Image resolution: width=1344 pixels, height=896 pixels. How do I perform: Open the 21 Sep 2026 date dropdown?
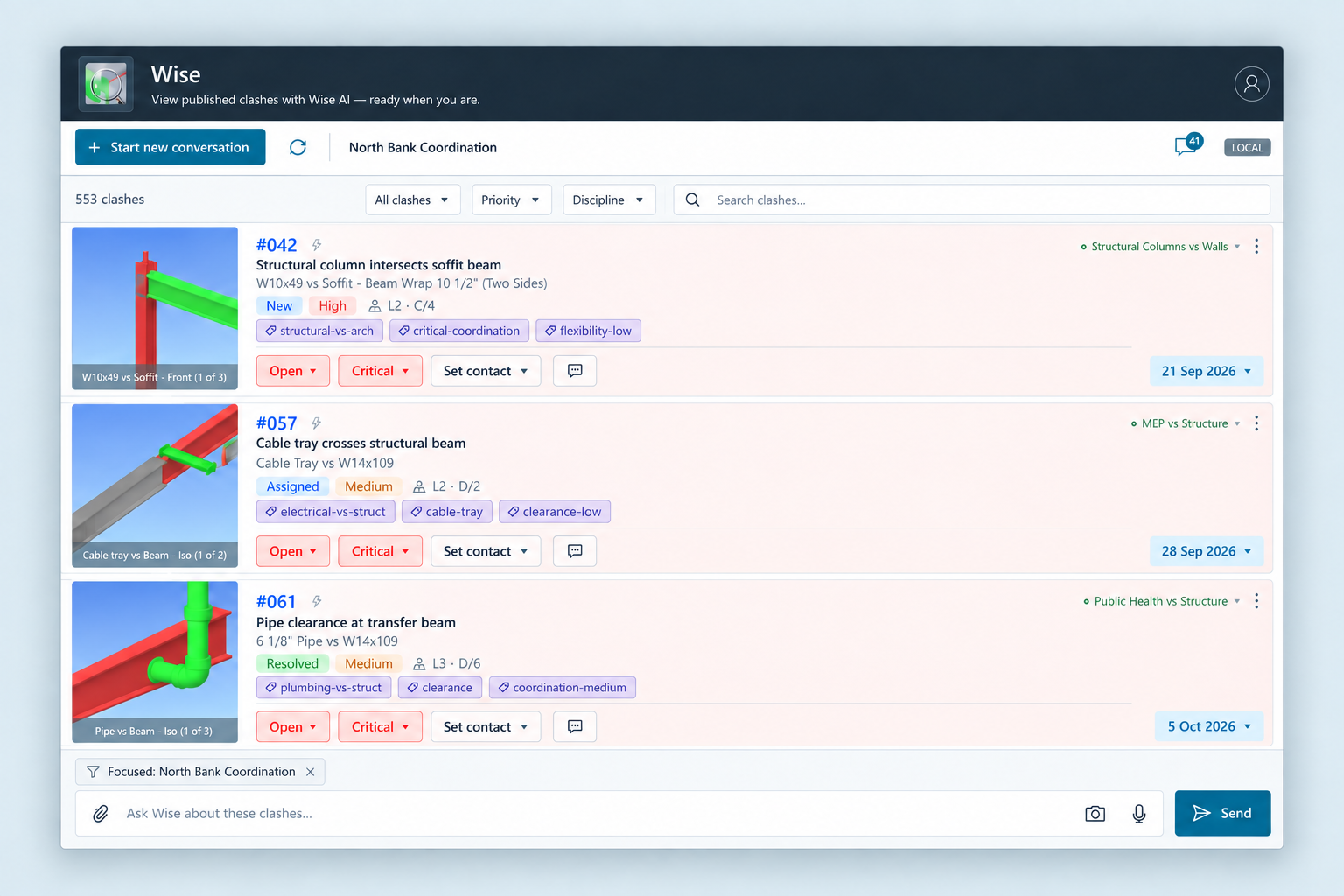click(x=1207, y=371)
